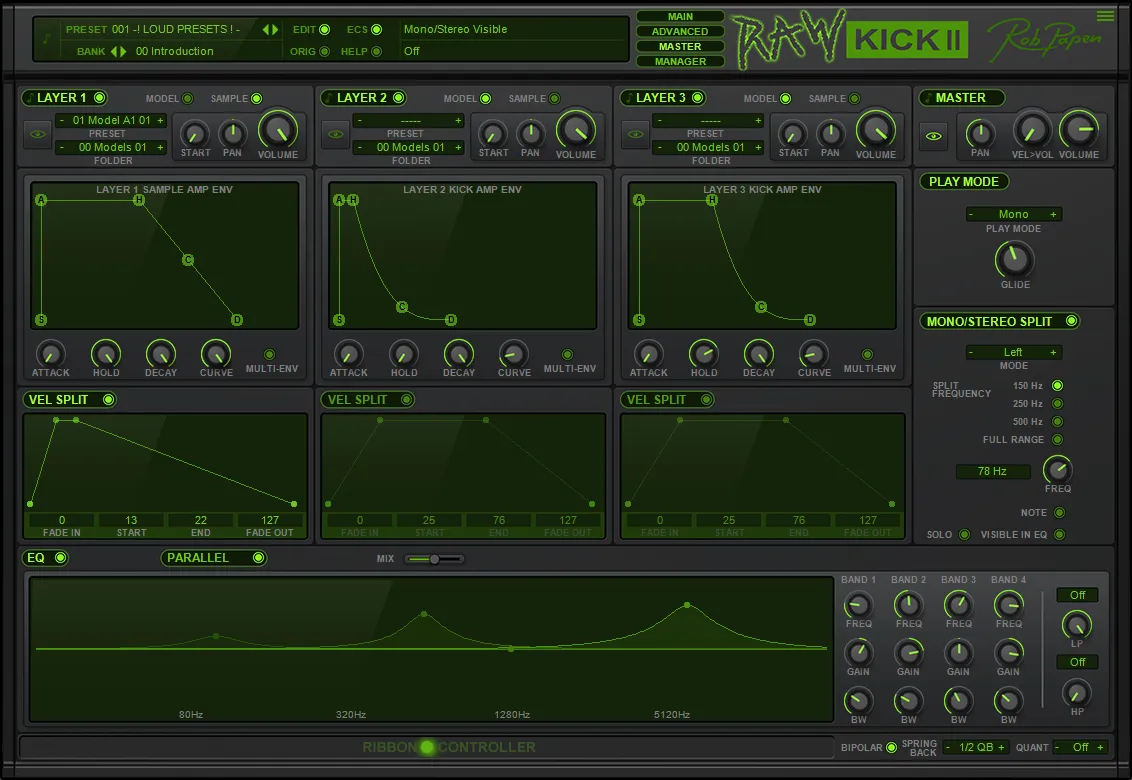Enable EDIT preset mode
This screenshot has height=780, width=1132.
pyautogui.click(x=324, y=30)
